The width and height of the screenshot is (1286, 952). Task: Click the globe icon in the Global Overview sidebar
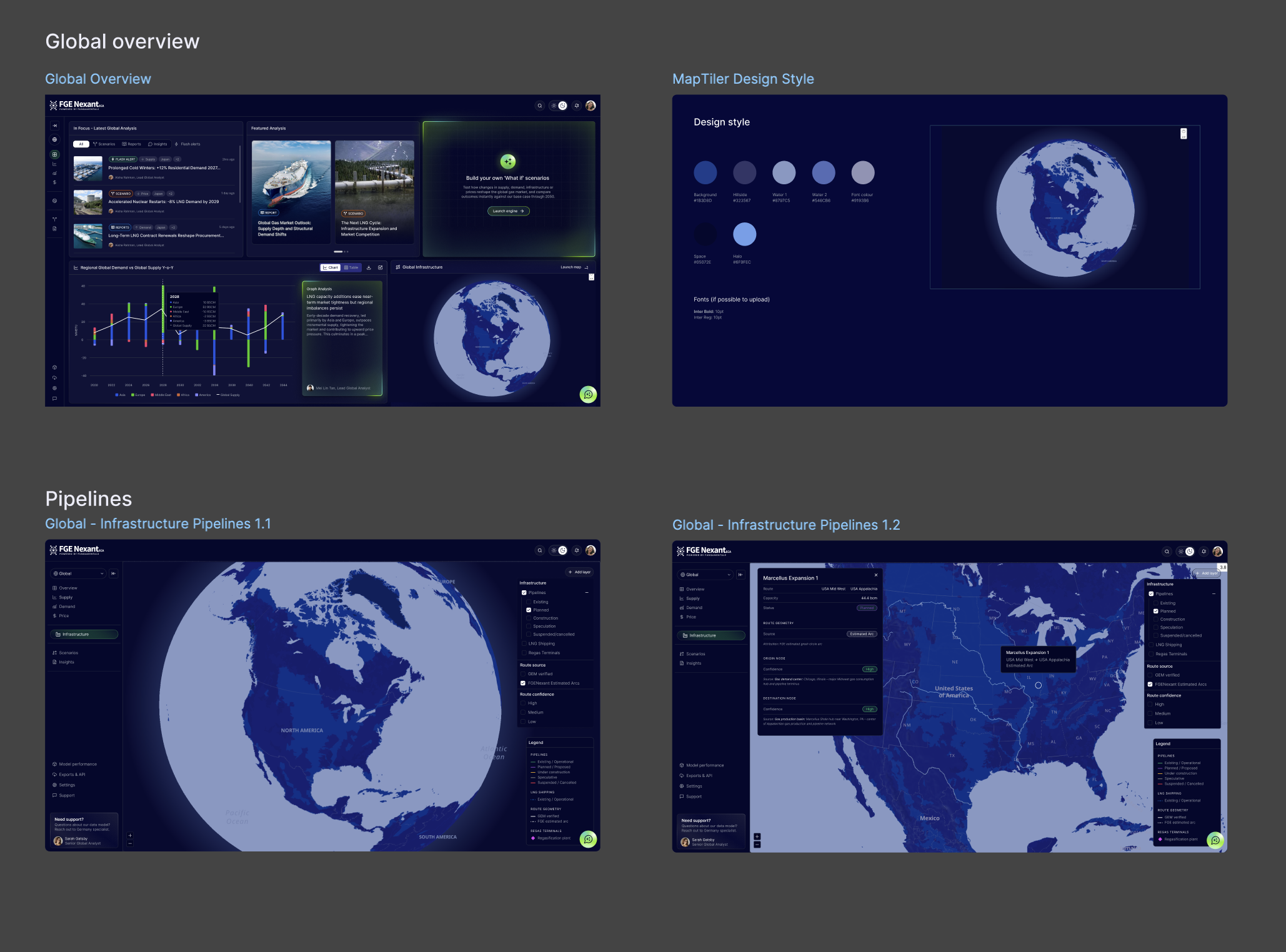click(x=54, y=139)
